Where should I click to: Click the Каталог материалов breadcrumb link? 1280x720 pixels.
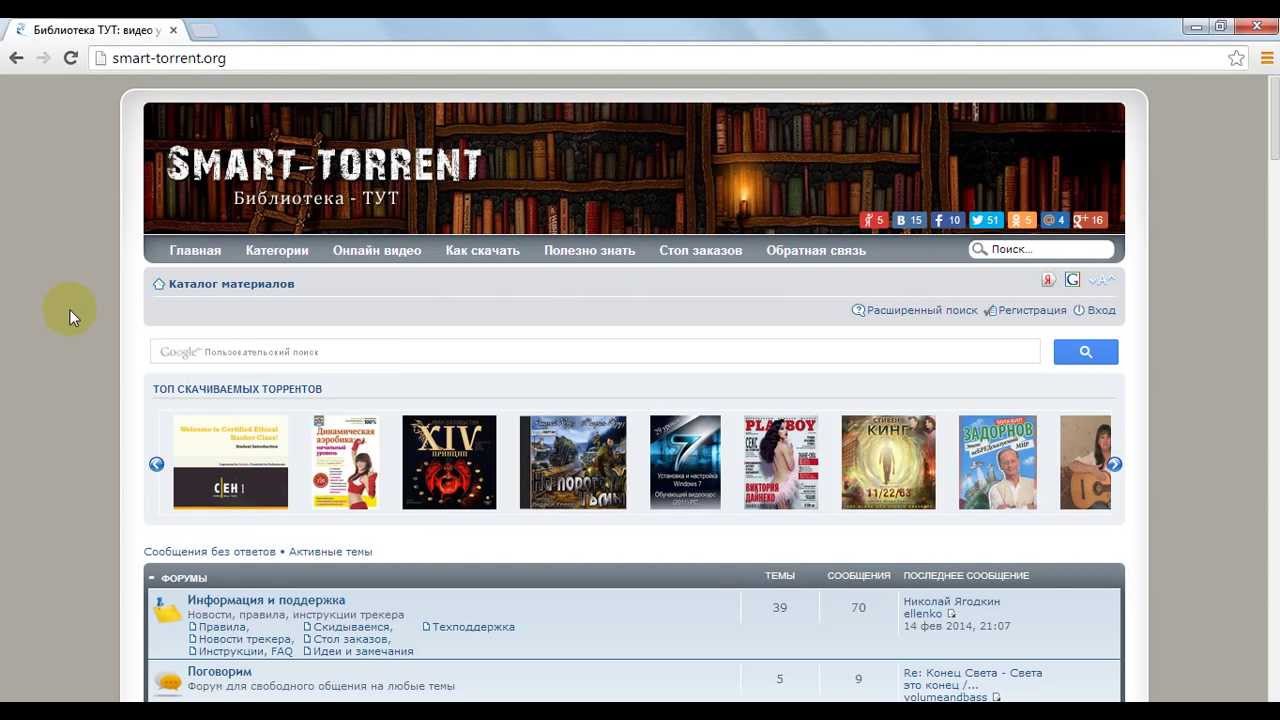[x=231, y=284]
